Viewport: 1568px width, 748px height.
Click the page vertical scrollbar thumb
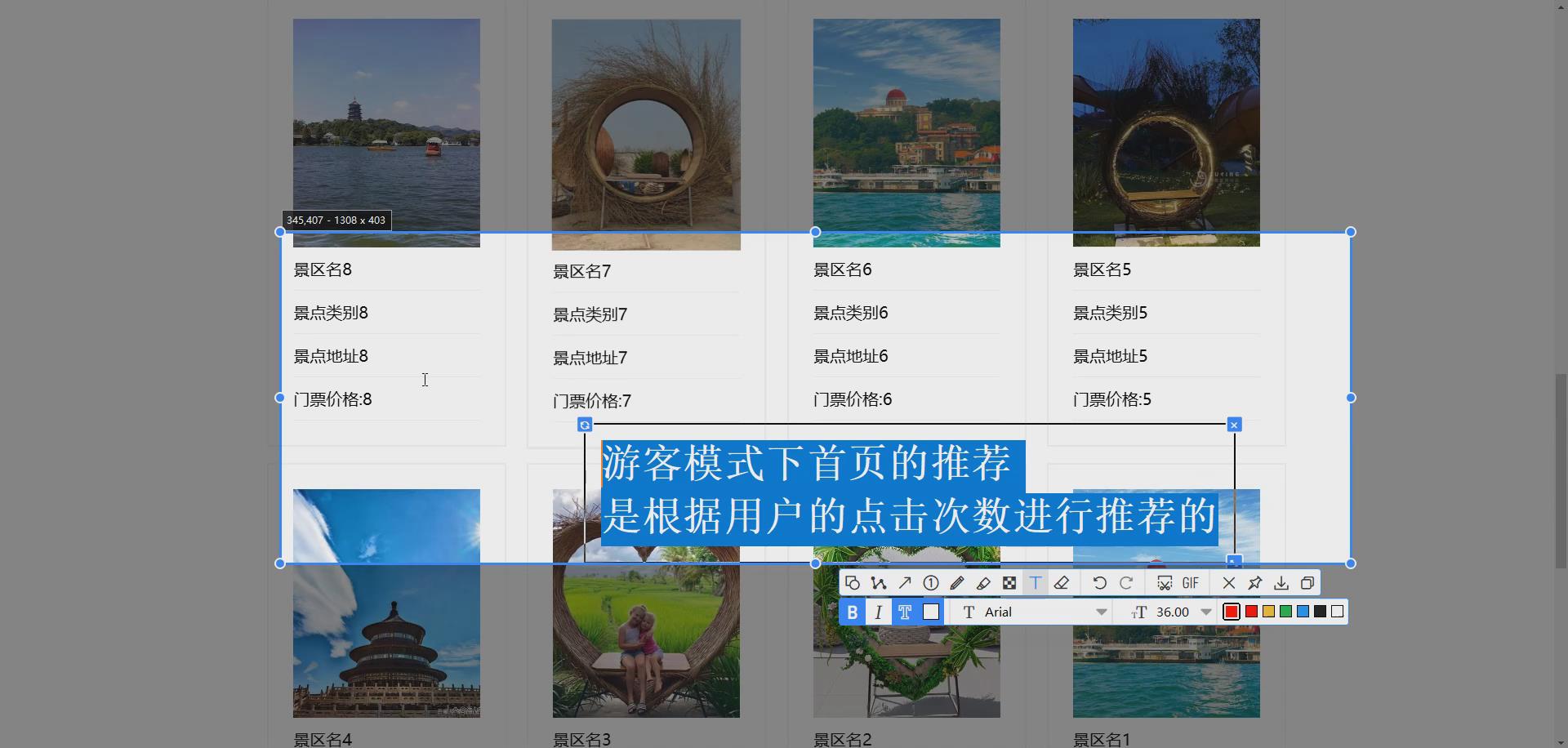click(1561, 470)
